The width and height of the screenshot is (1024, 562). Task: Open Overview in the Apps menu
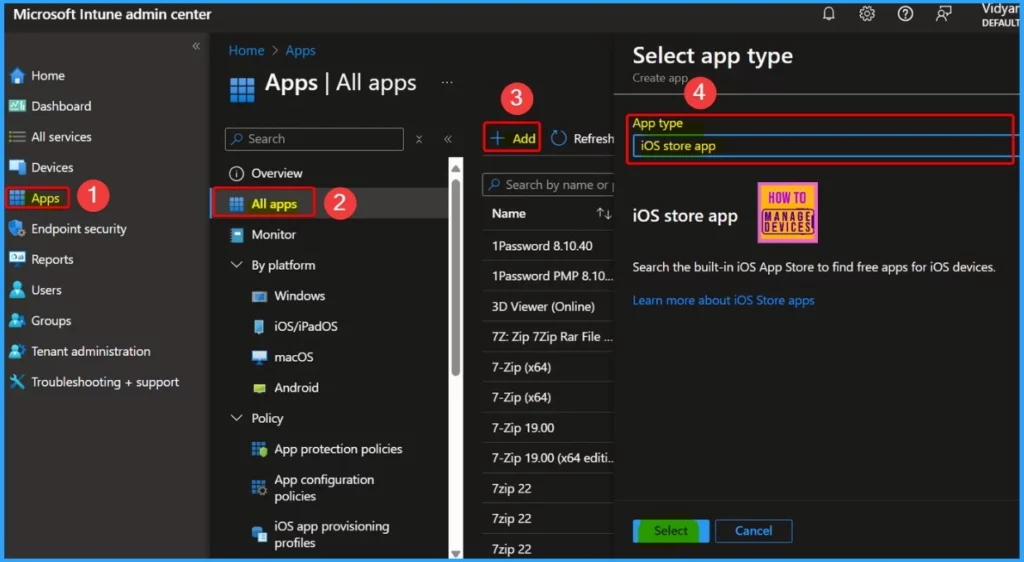pos(277,174)
